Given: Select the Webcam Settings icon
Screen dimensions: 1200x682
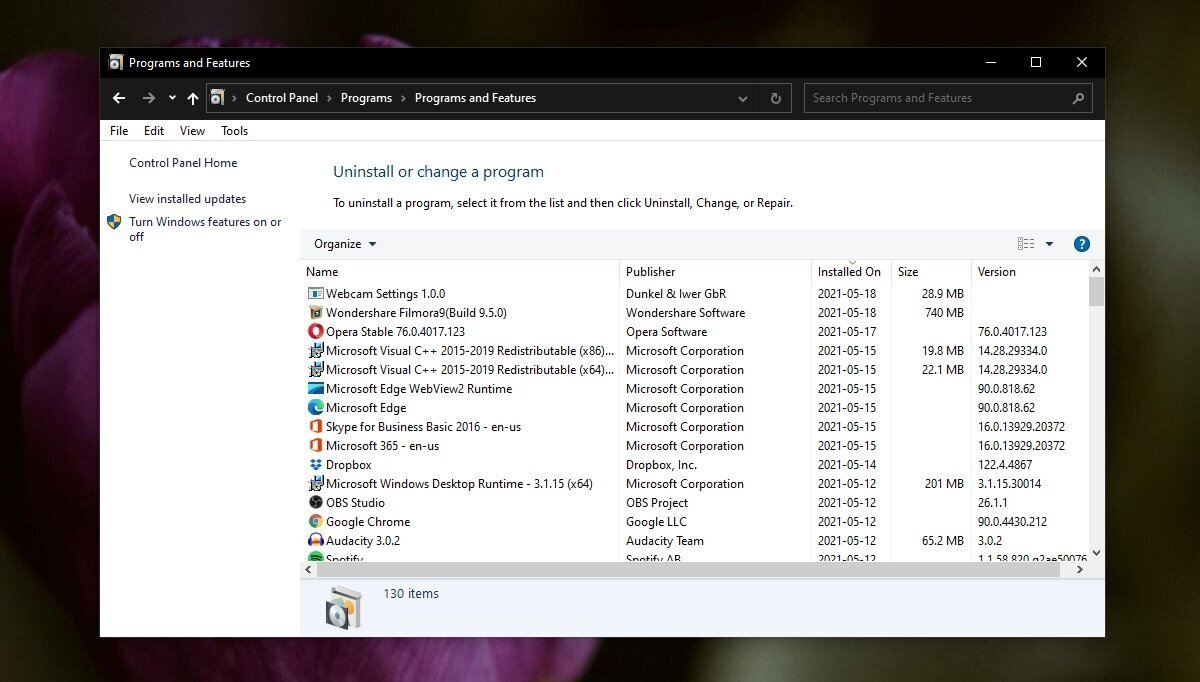Looking at the screenshot, I should (x=317, y=293).
